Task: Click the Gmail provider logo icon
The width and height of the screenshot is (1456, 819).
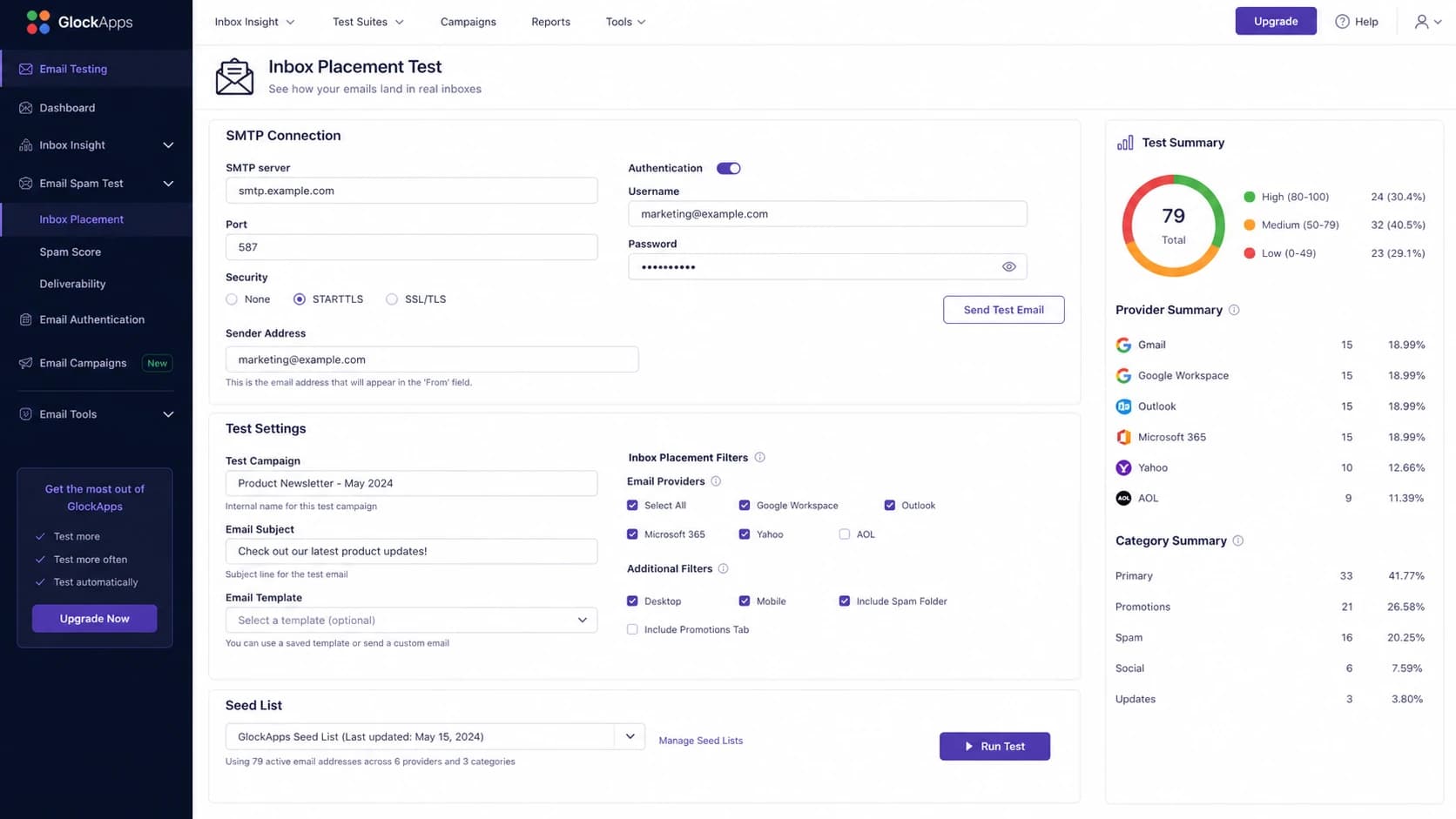Action: (1123, 345)
